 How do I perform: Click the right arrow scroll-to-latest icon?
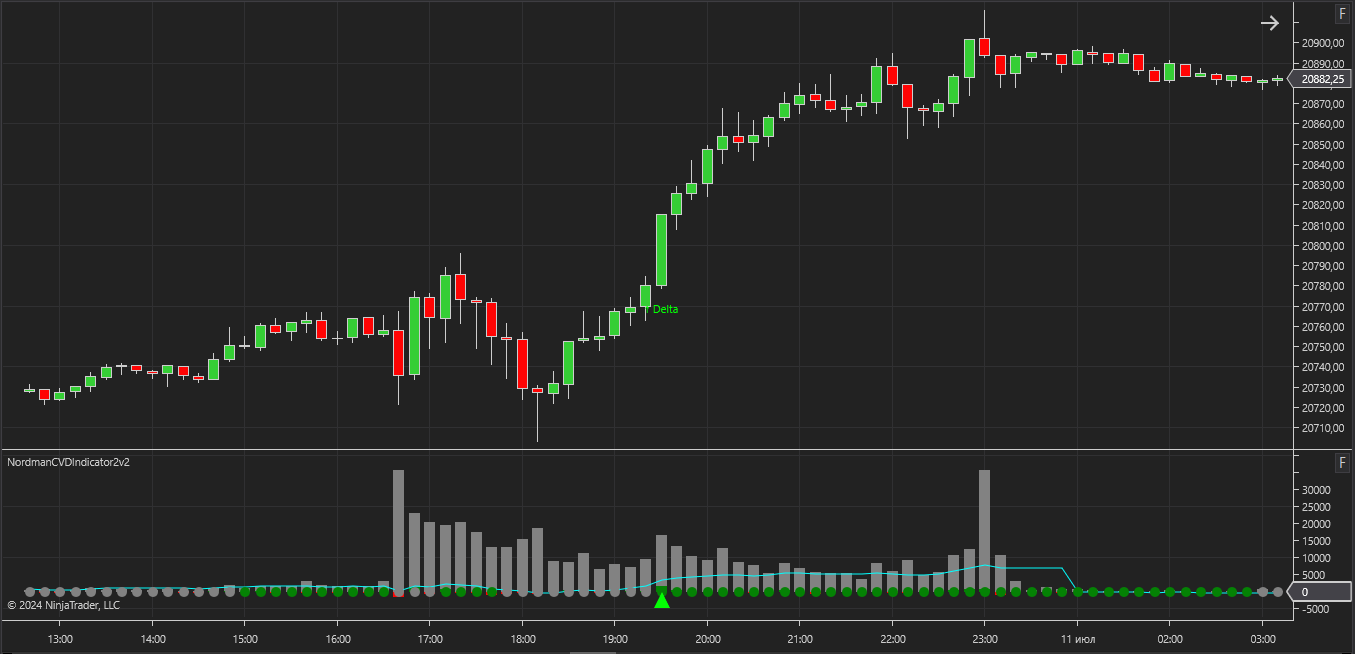(1269, 23)
